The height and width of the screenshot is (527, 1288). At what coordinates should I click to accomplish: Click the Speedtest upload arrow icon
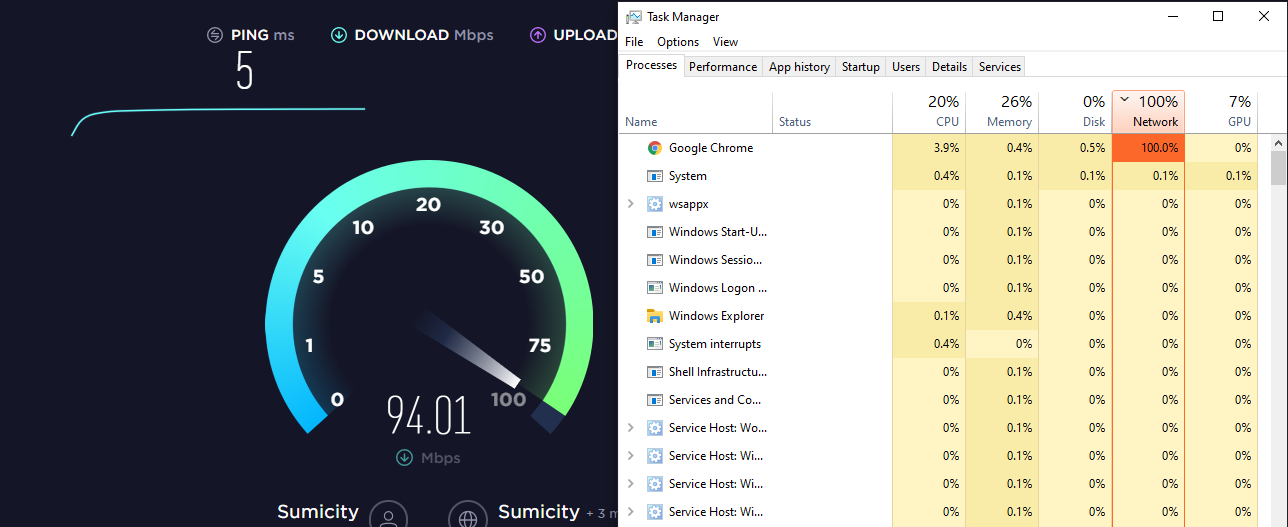click(537, 35)
